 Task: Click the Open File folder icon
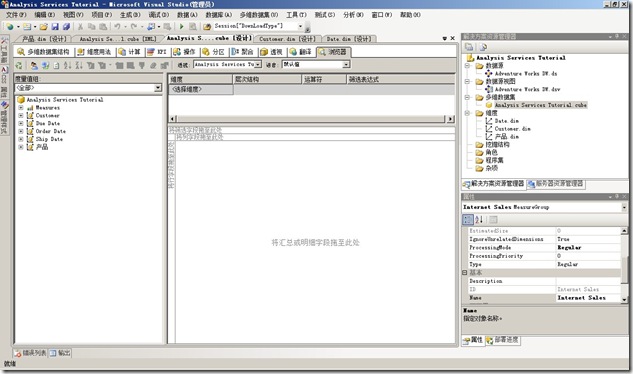coord(44,27)
